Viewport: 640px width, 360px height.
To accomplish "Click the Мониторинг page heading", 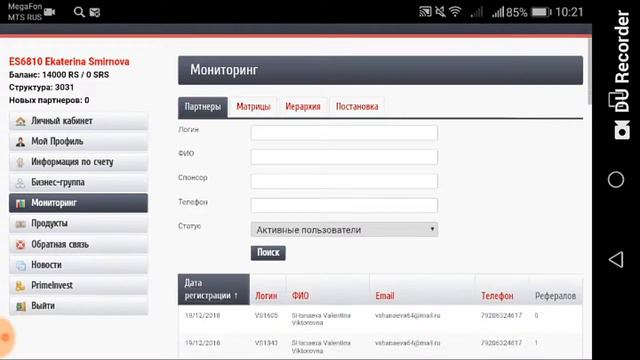I will [224, 70].
